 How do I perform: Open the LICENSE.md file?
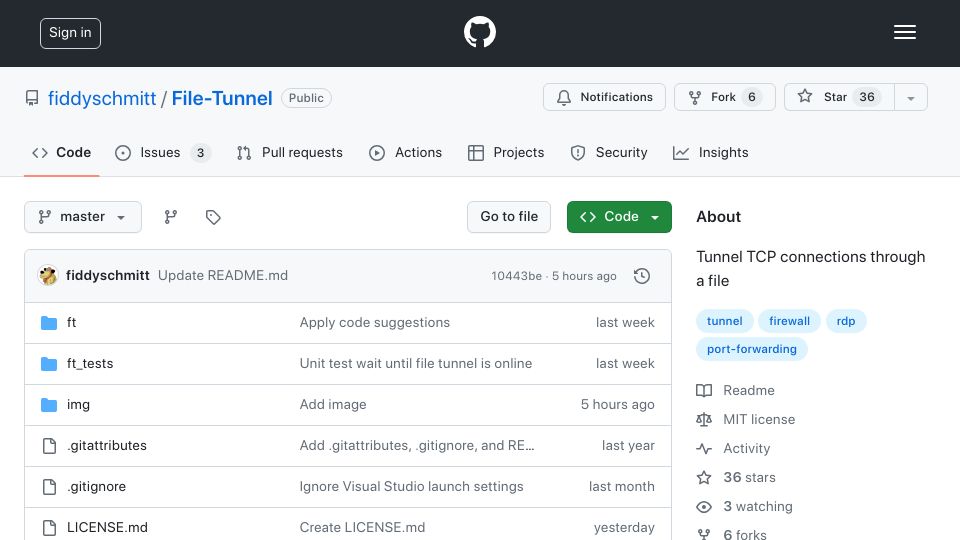[107, 528]
